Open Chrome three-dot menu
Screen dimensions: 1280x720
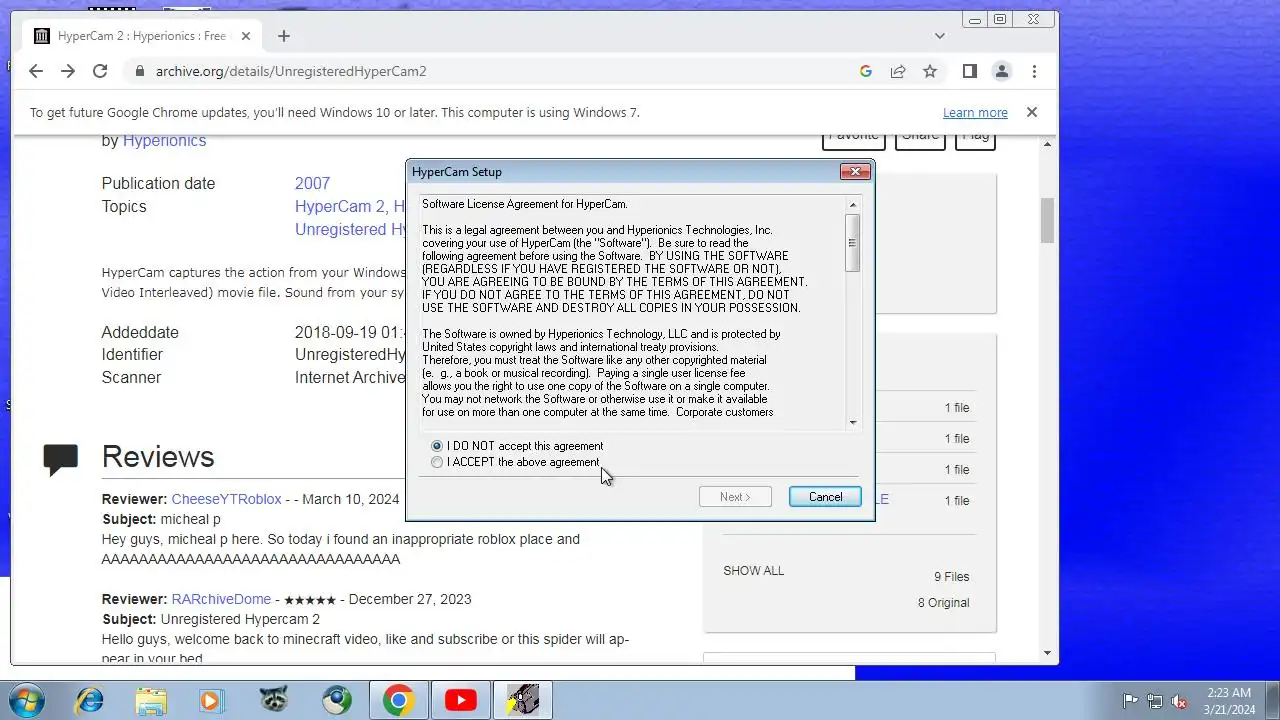(1034, 71)
